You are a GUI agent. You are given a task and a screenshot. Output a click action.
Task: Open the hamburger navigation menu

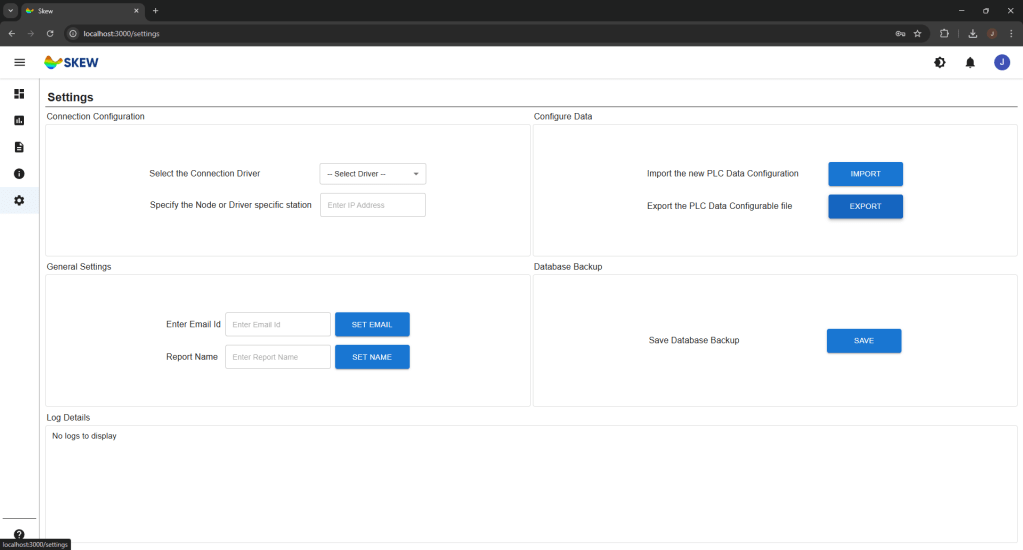tap(19, 62)
